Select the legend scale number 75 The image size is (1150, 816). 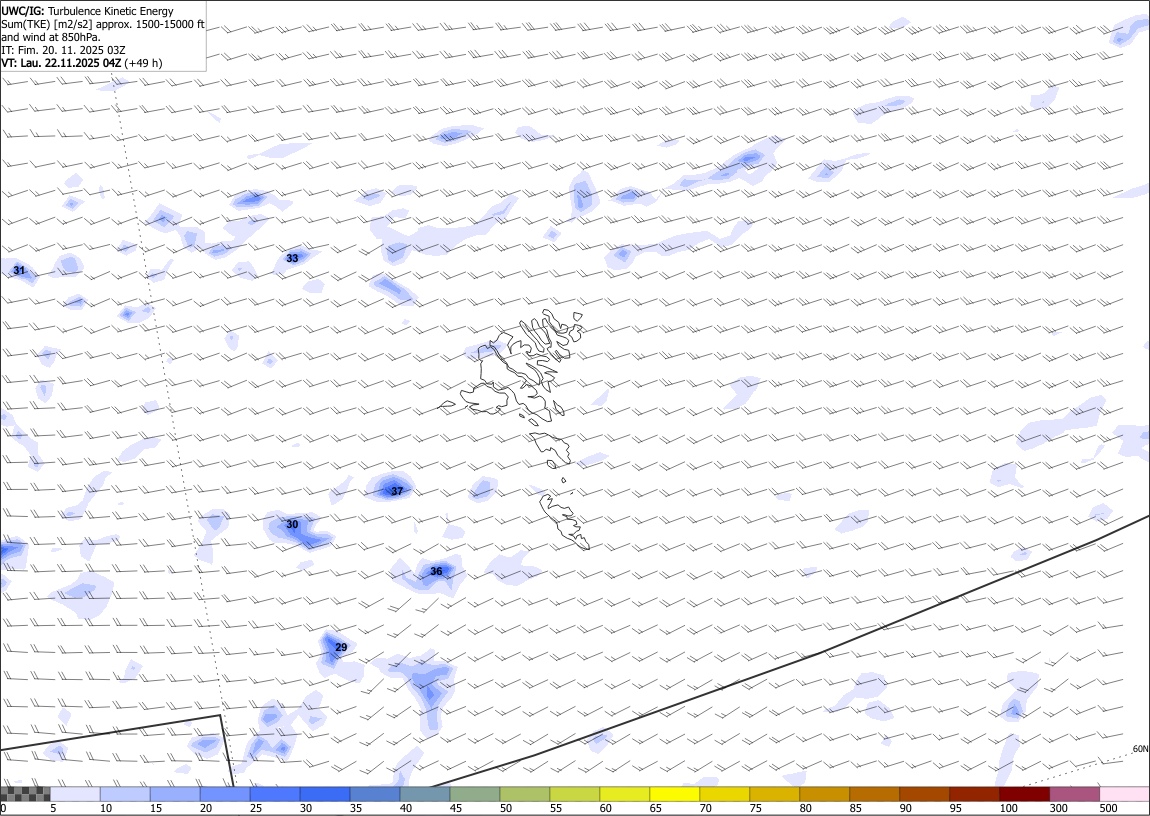click(755, 808)
